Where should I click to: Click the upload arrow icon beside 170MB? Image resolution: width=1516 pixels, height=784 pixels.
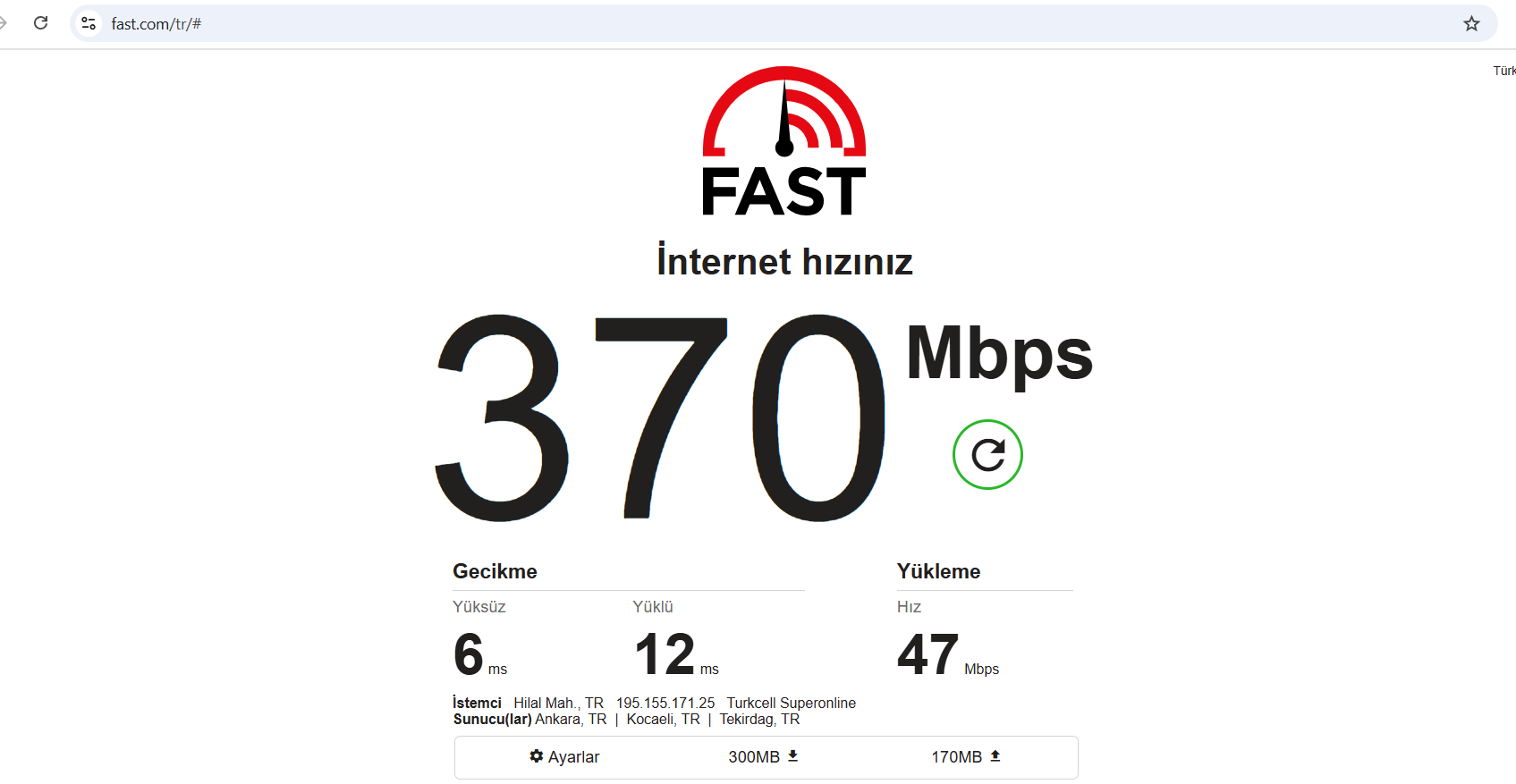pyautogui.click(x=995, y=756)
